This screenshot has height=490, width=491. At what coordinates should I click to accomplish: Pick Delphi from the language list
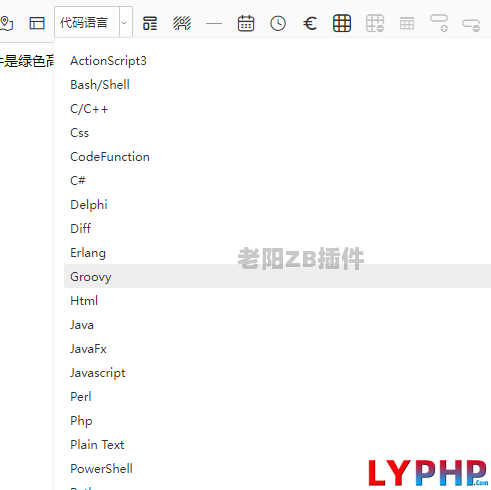point(277,205)
